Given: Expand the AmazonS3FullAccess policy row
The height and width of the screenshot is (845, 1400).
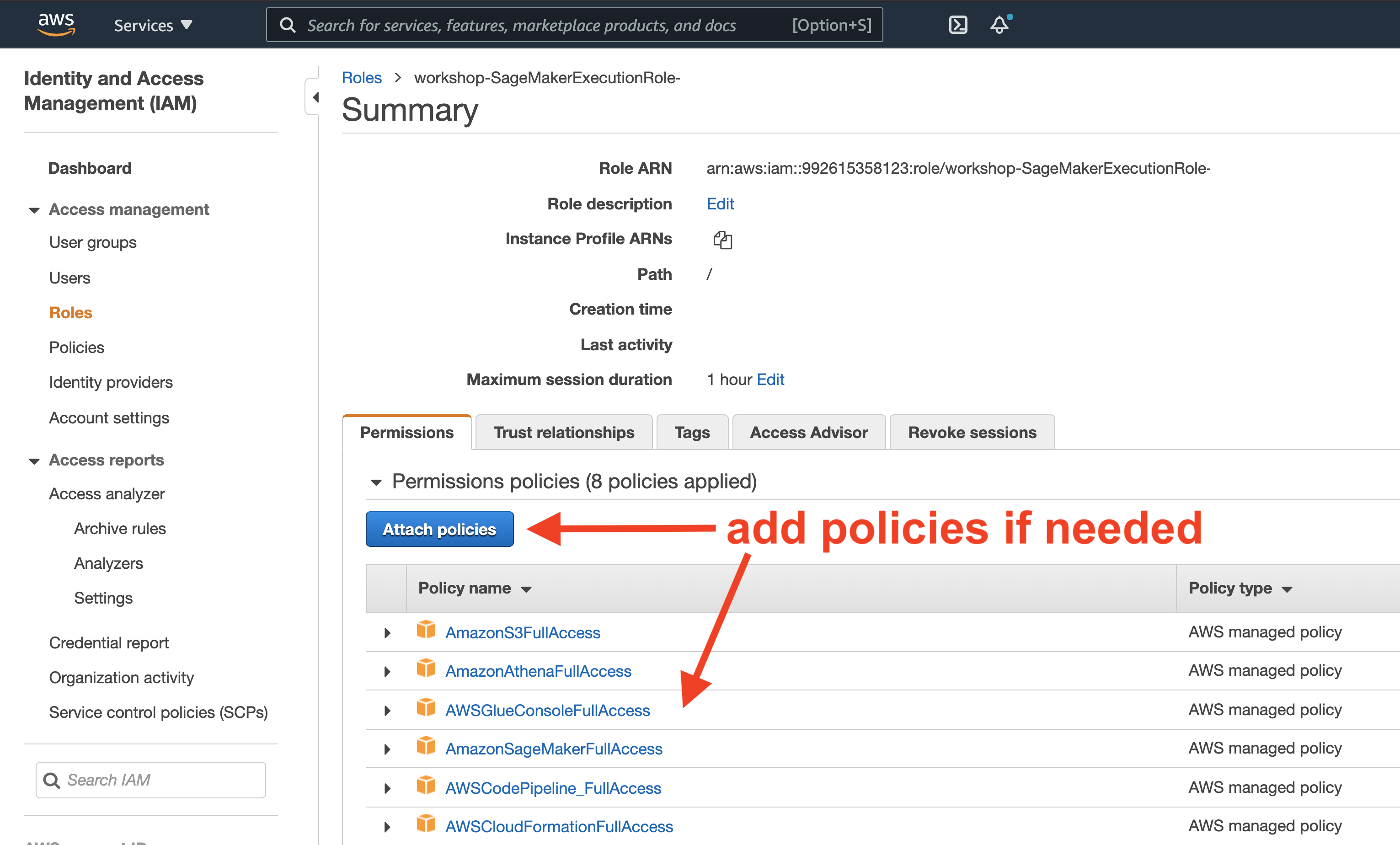Looking at the screenshot, I should click(x=388, y=632).
